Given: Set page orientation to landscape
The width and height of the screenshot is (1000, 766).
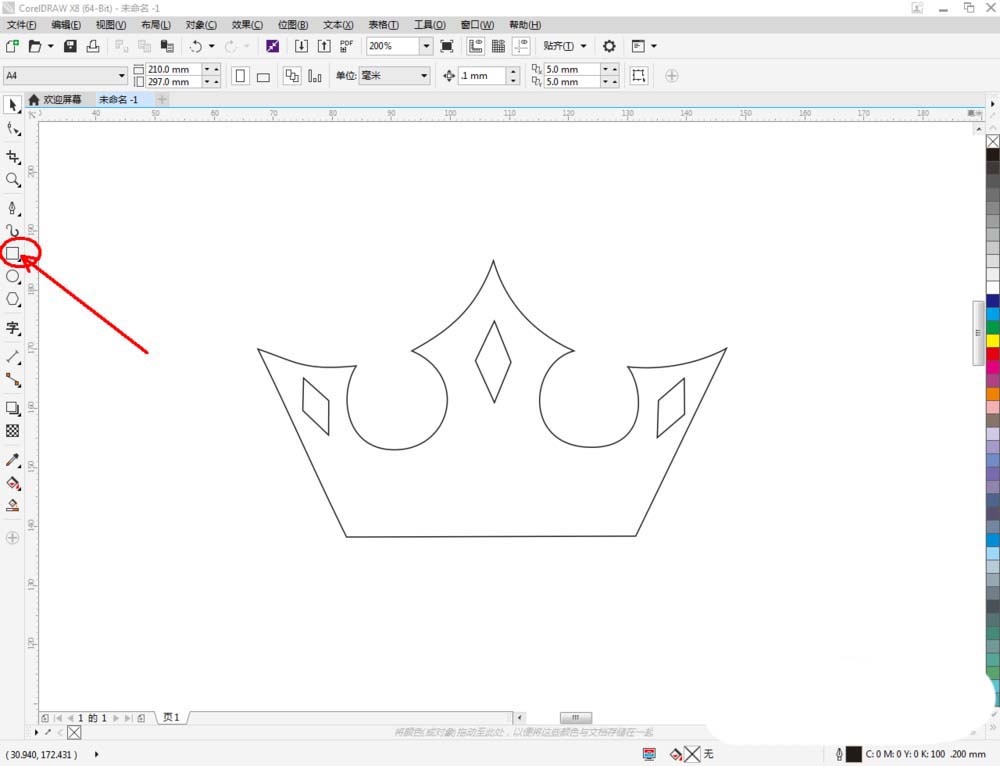Looking at the screenshot, I should (x=263, y=77).
